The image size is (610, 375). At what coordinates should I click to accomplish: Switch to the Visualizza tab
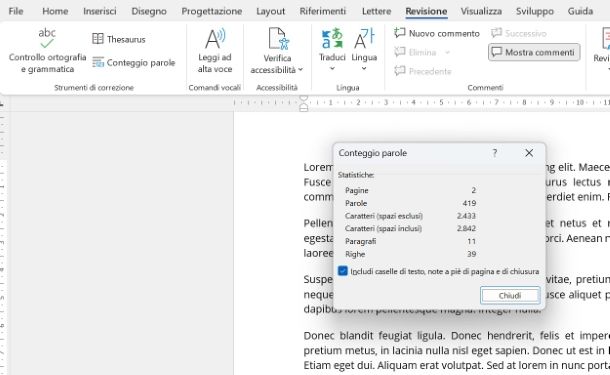point(481,11)
